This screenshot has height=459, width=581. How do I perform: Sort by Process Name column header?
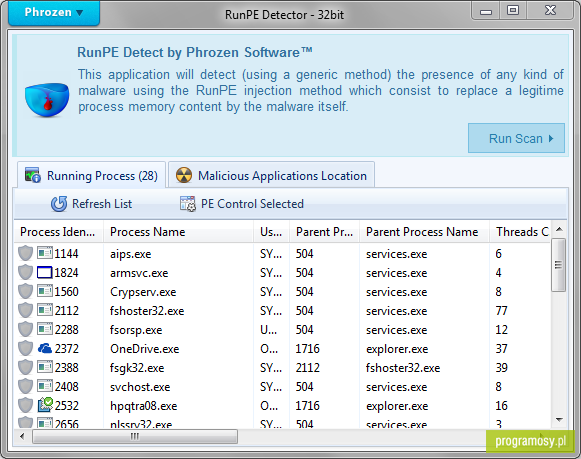179,232
